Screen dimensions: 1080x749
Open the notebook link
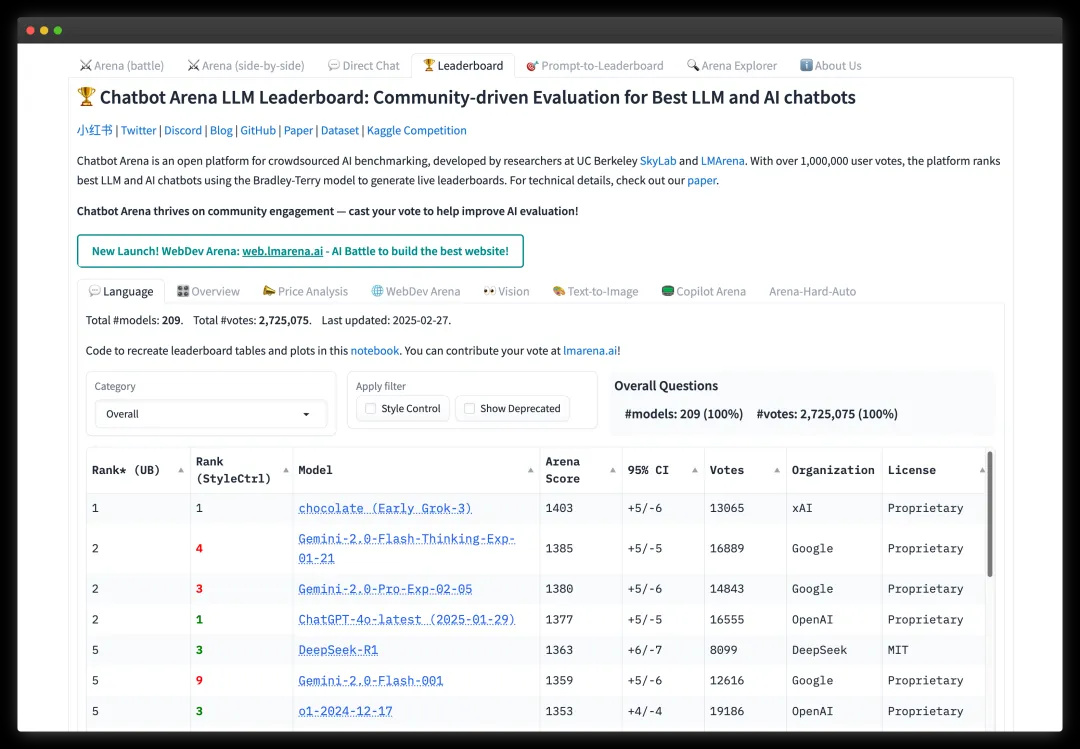pos(375,350)
